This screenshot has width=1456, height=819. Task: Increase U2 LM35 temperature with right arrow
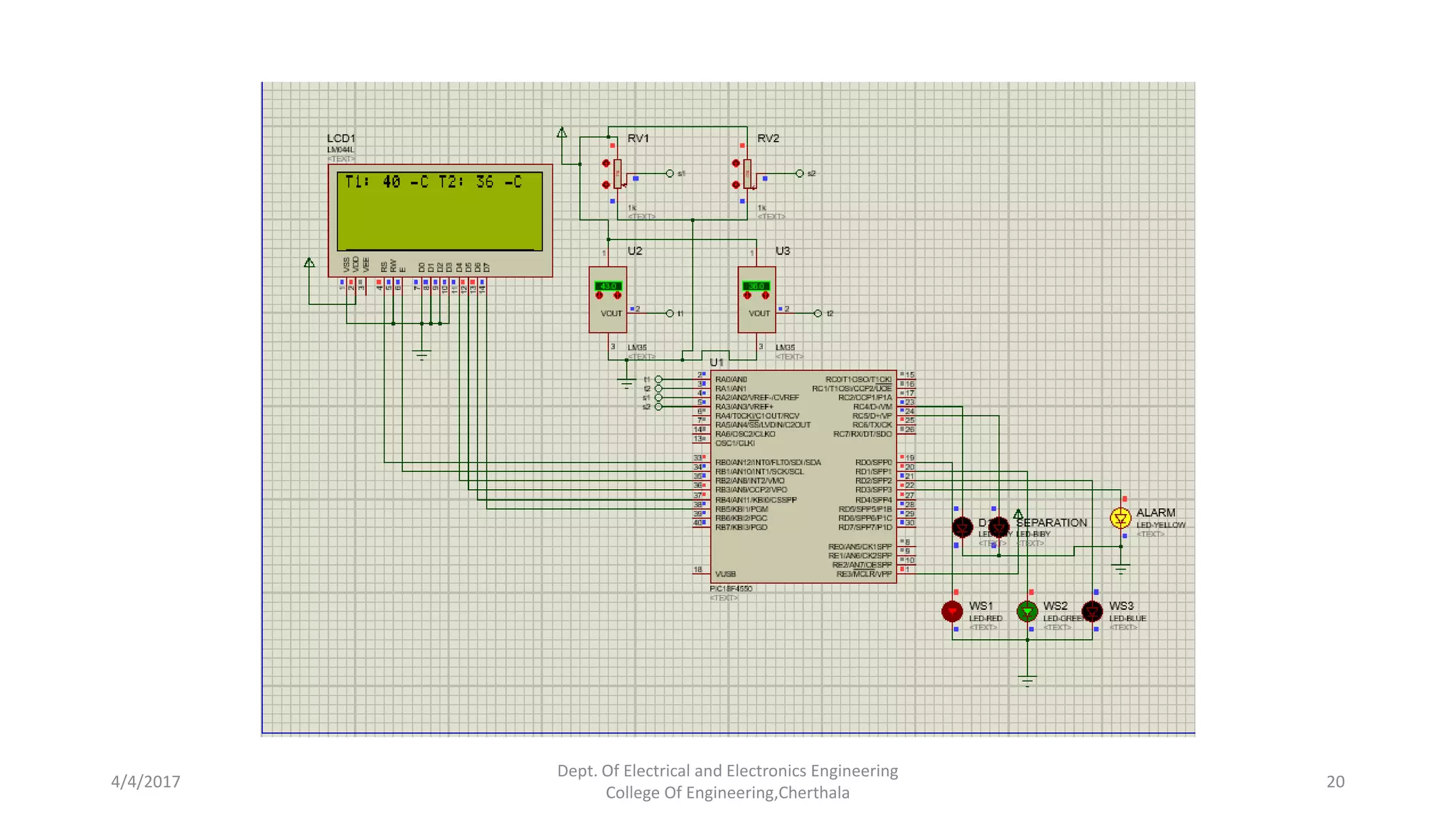click(617, 296)
